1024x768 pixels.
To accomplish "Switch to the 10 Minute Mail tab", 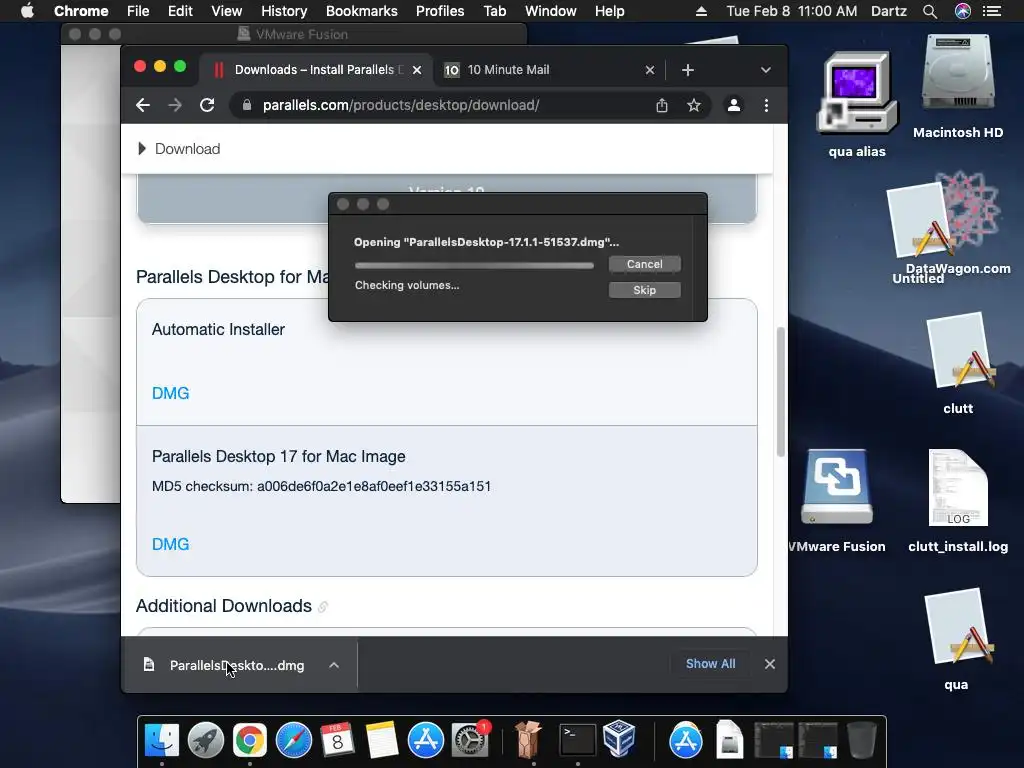I will (x=549, y=70).
